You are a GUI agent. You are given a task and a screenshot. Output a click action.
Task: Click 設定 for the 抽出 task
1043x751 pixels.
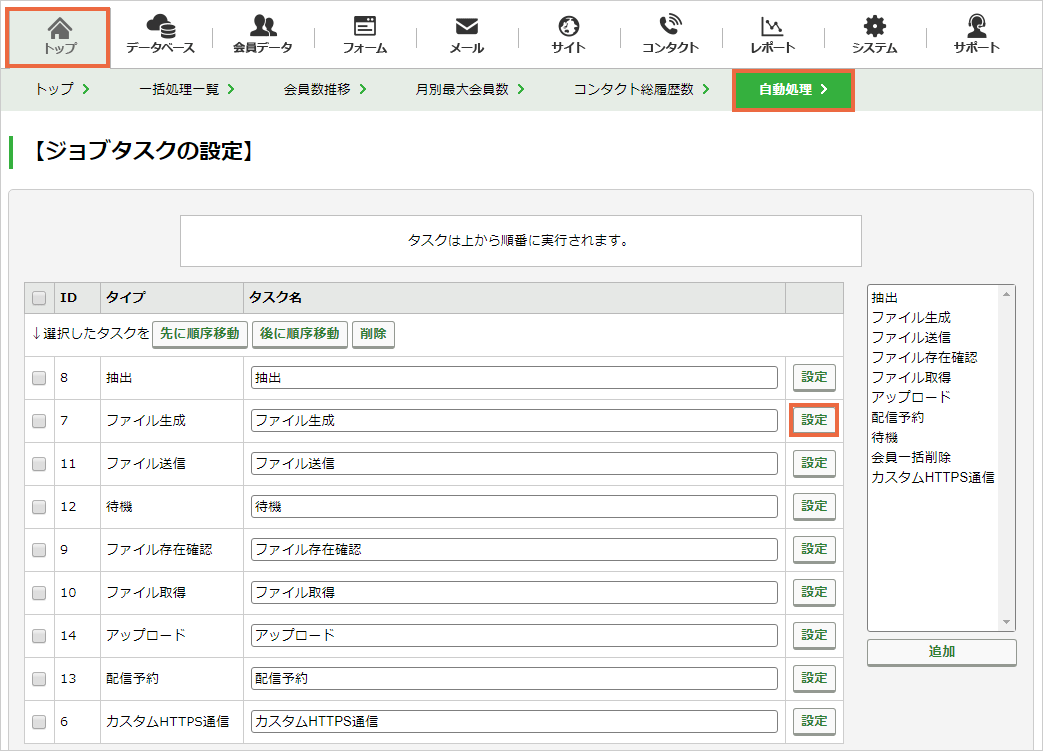tap(814, 377)
